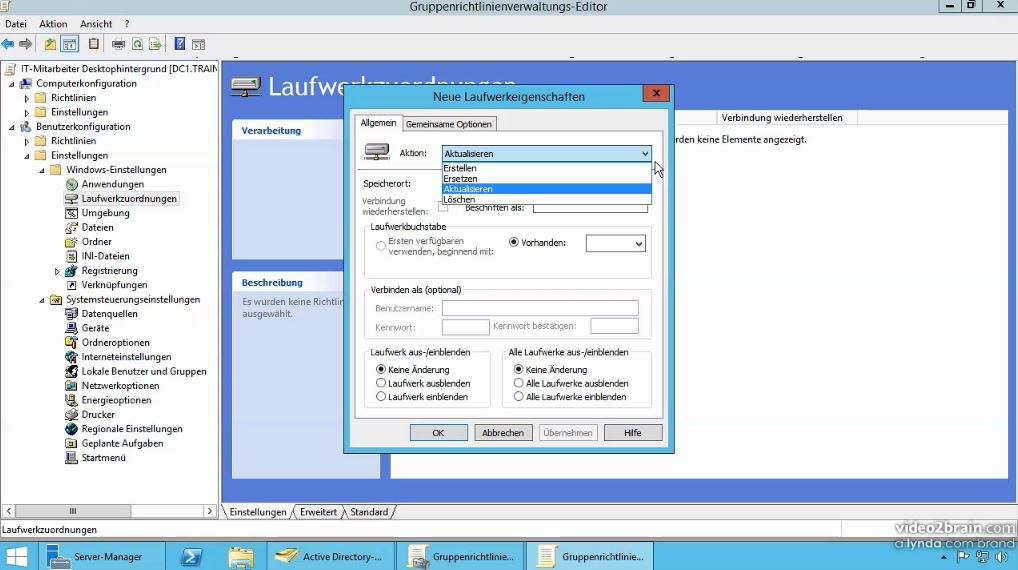Image resolution: width=1018 pixels, height=570 pixels.
Task: Select 'Keine Änderung' under Laufwerk aus-/einblenden
Action: coord(381,369)
